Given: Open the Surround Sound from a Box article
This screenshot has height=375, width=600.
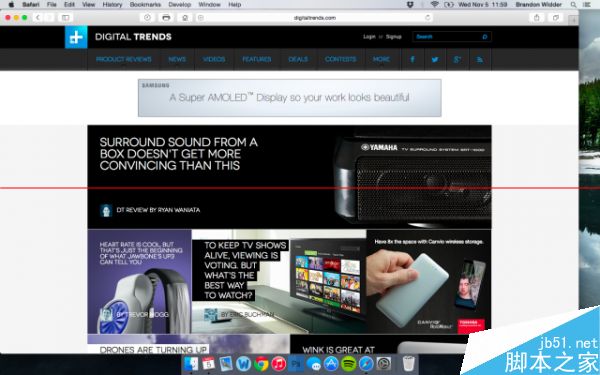Looking at the screenshot, I should pyautogui.click(x=179, y=154).
